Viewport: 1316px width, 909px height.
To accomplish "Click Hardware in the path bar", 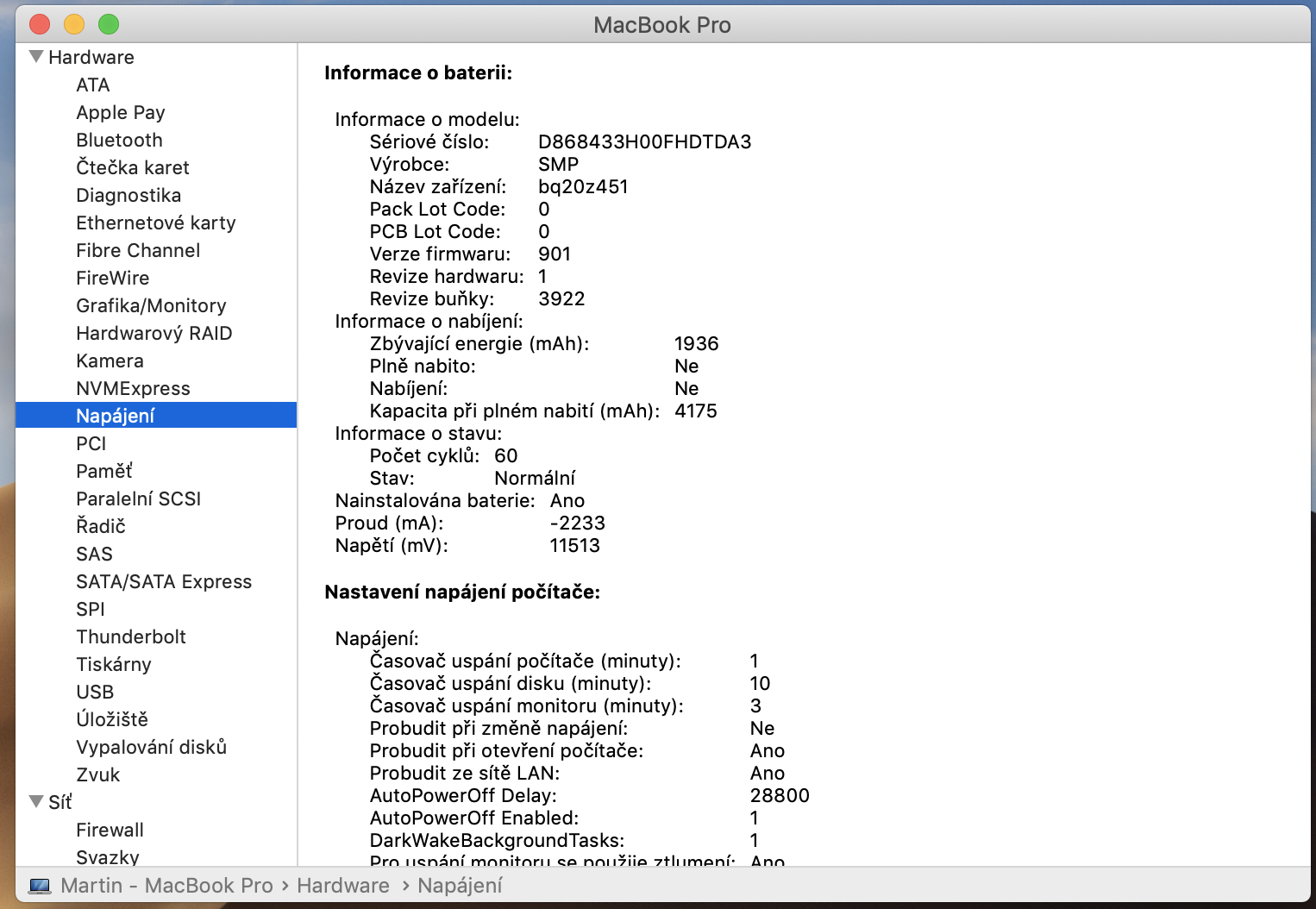I will point(343,886).
